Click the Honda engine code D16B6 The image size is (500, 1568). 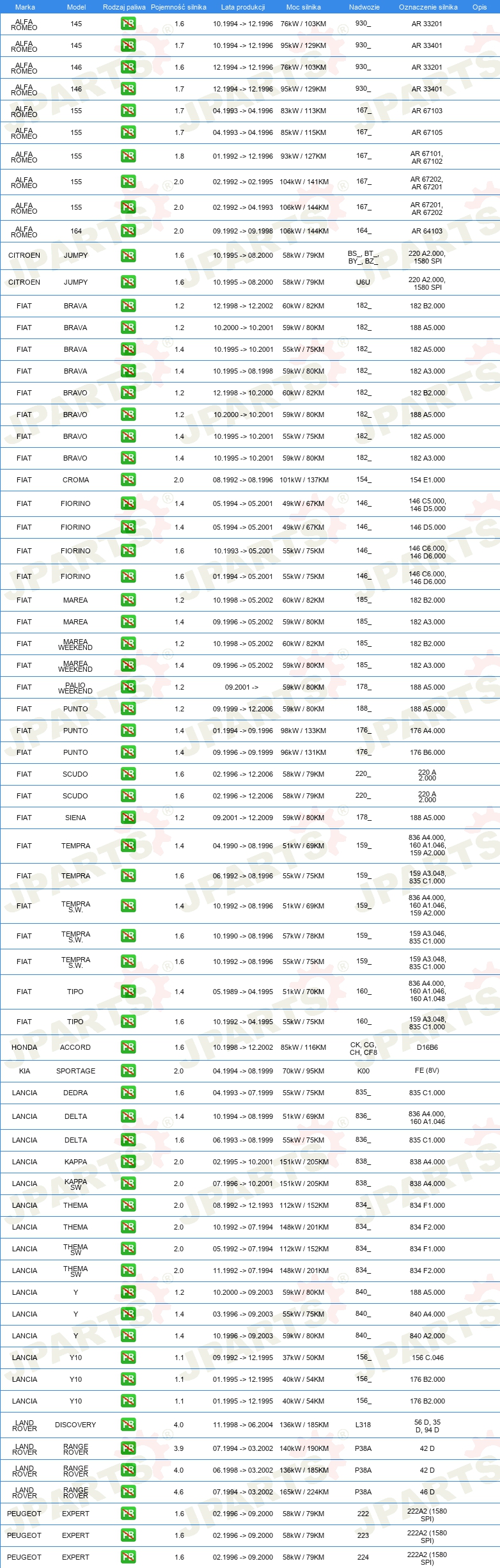pyautogui.click(x=427, y=1047)
